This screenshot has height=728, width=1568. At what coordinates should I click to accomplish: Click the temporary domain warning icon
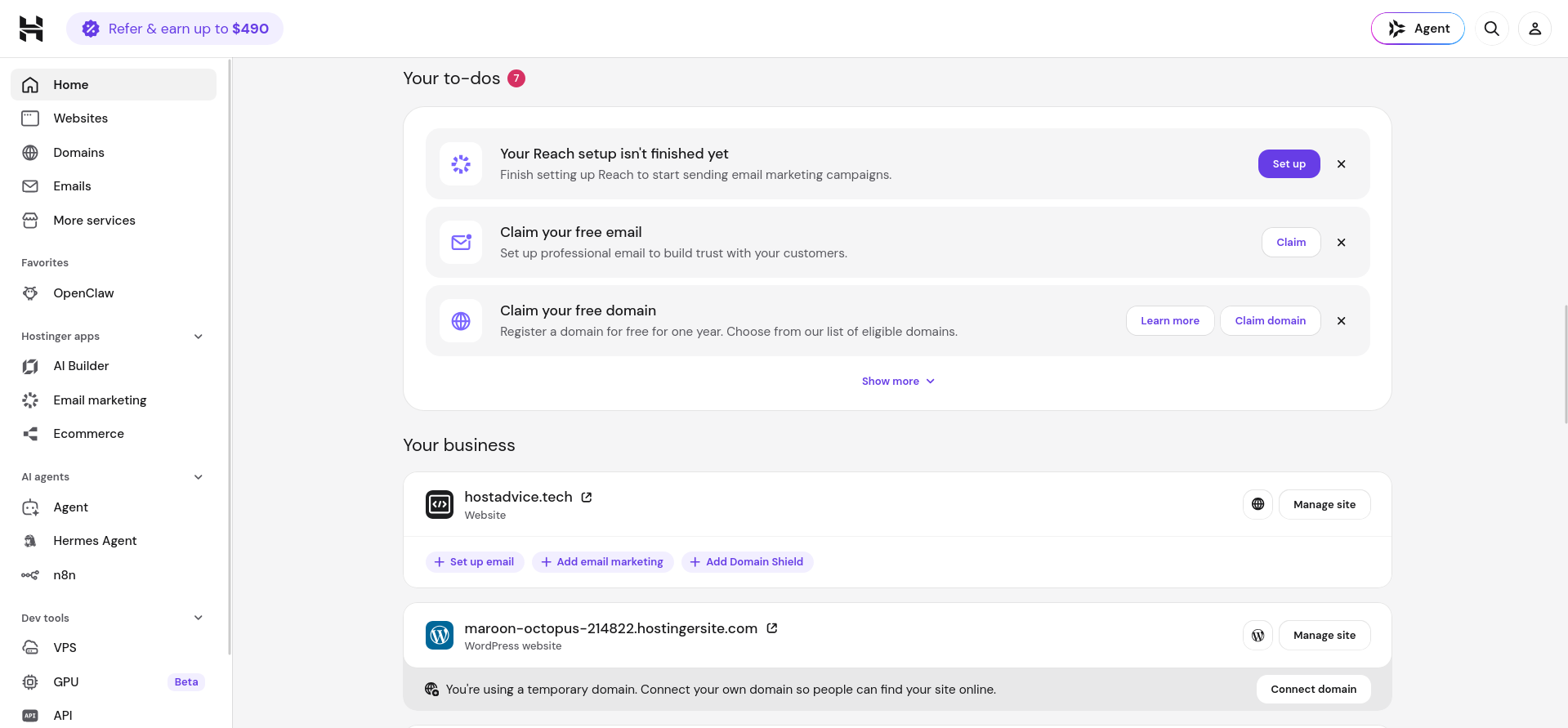(431, 690)
